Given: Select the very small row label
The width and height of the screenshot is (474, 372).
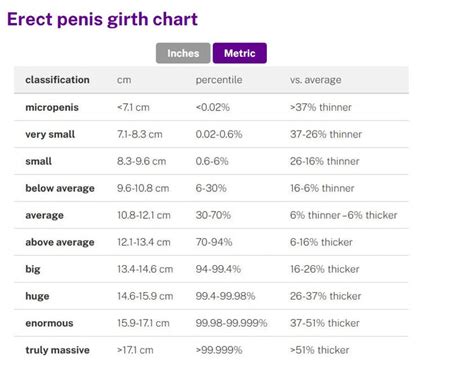Looking at the screenshot, I should (50, 134).
